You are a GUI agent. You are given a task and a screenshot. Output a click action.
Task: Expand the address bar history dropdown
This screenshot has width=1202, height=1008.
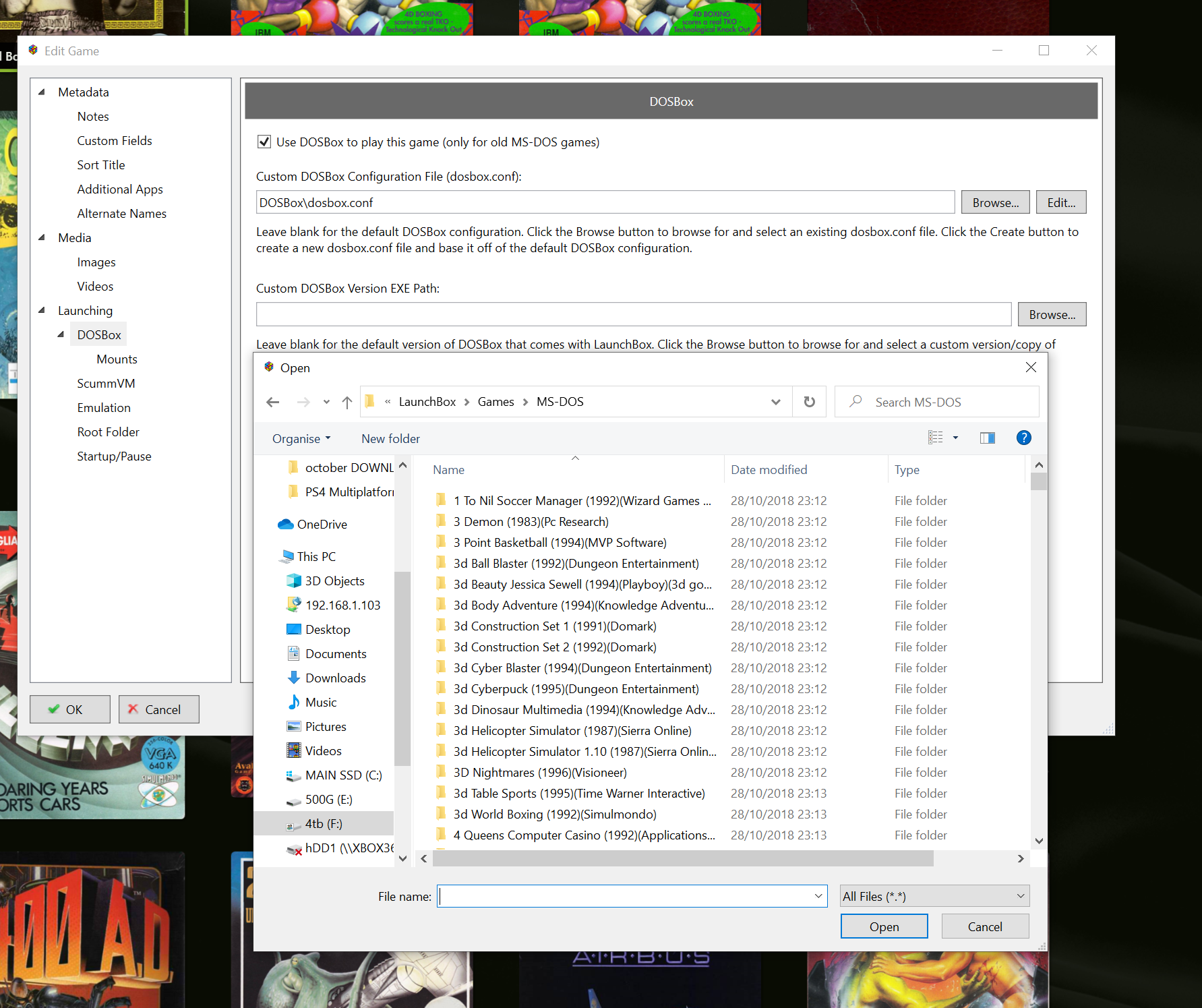[776, 402]
